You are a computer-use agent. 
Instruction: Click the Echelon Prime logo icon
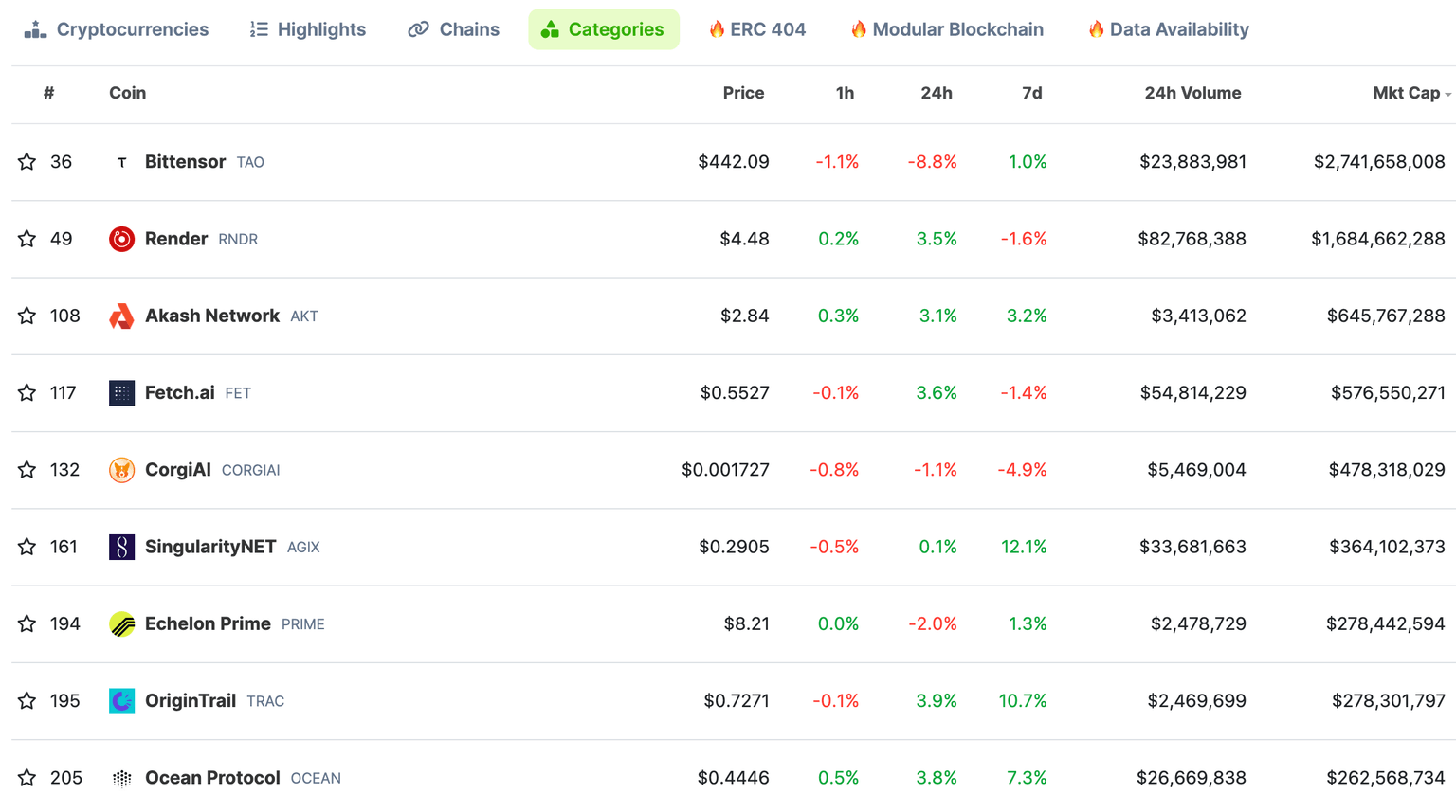[x=121, y=624]
